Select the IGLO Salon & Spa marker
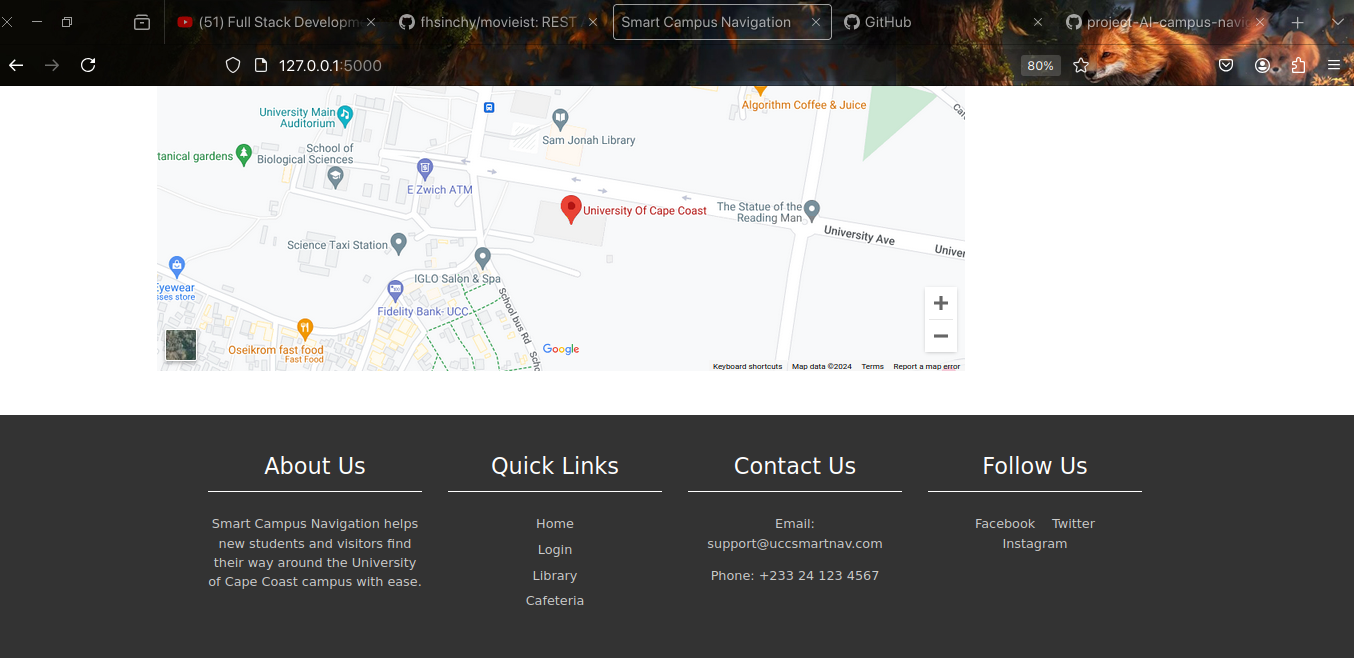Viewport: 1354px width, 658px height. (x=482, y=257)
